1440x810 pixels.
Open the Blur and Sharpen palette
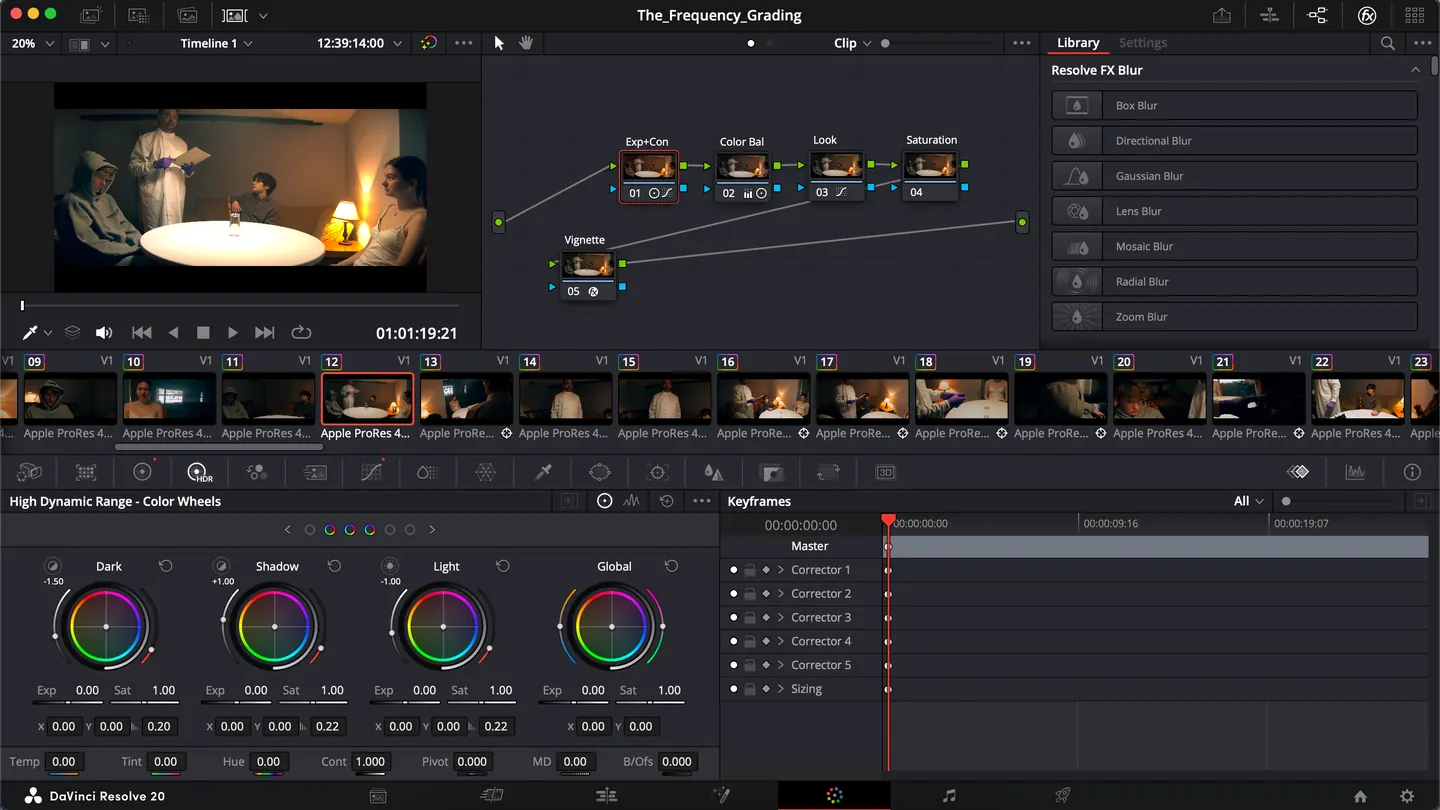pyautogui.click(x=713, y=472)
